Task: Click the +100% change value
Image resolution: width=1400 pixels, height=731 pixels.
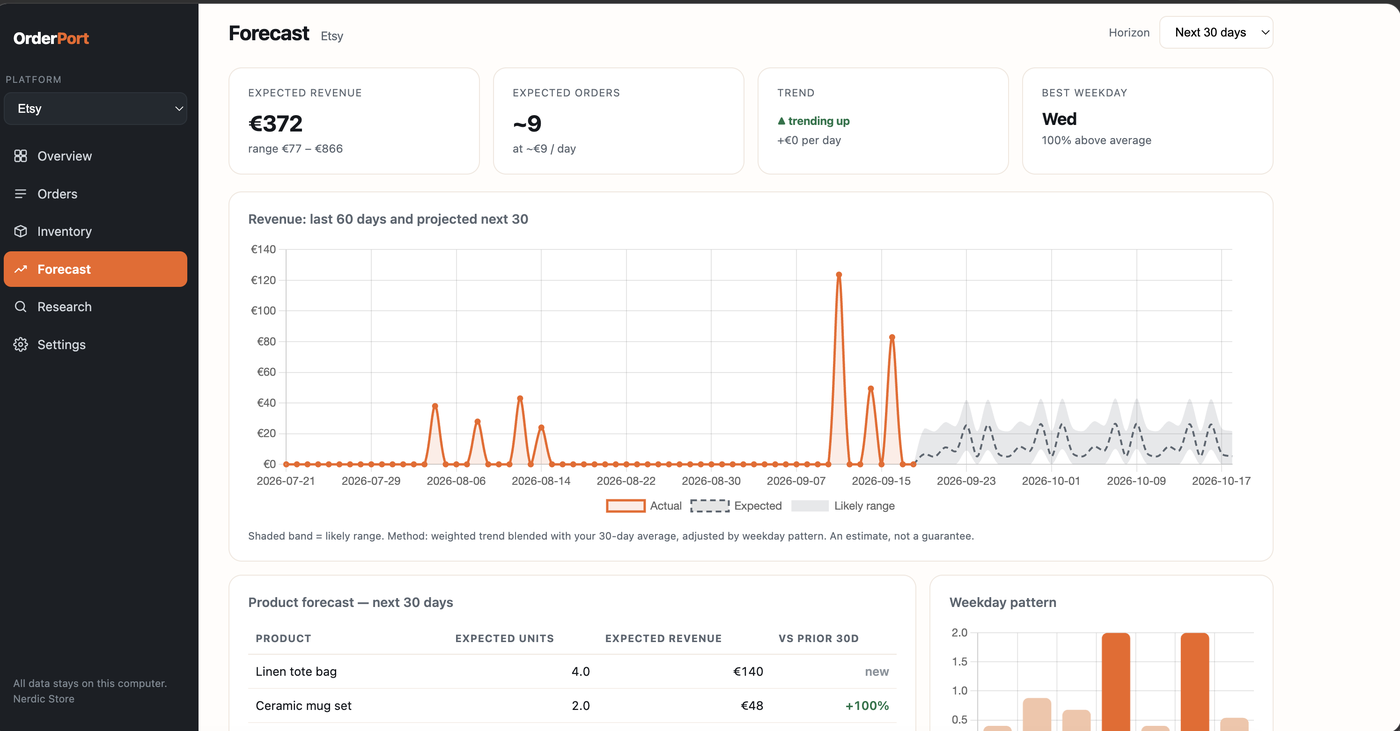Action: 867,706
